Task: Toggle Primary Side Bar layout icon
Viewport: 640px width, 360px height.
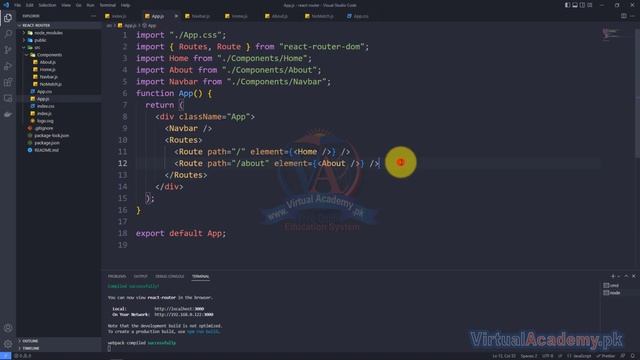Action: click(567, 5)
